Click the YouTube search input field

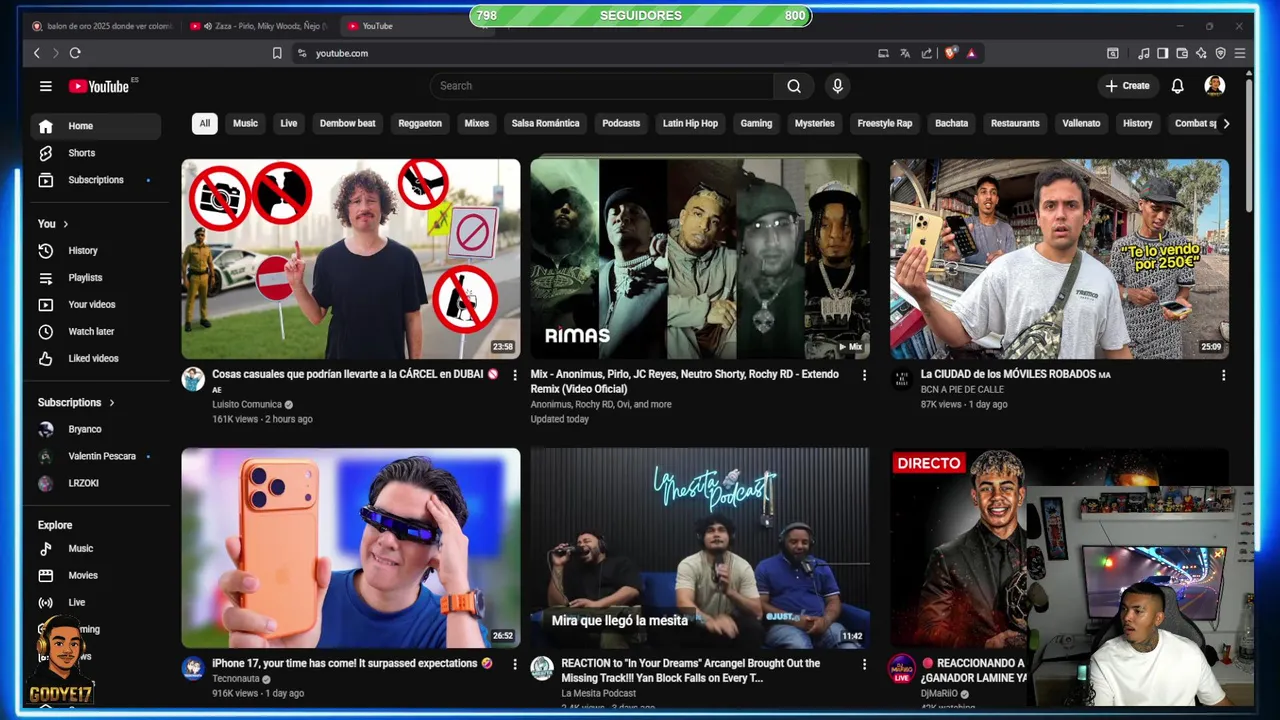point(602,86)
